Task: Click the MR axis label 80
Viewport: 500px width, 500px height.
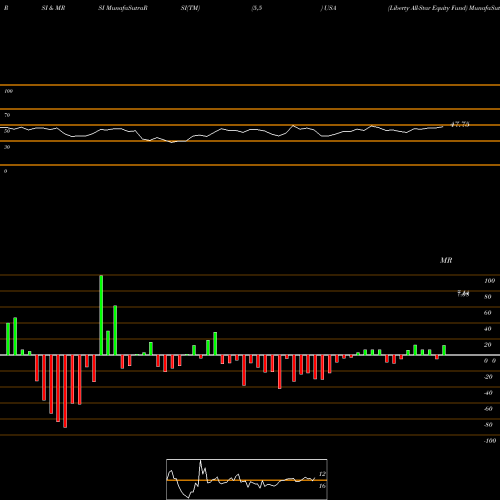Action: tap(488, 297)
